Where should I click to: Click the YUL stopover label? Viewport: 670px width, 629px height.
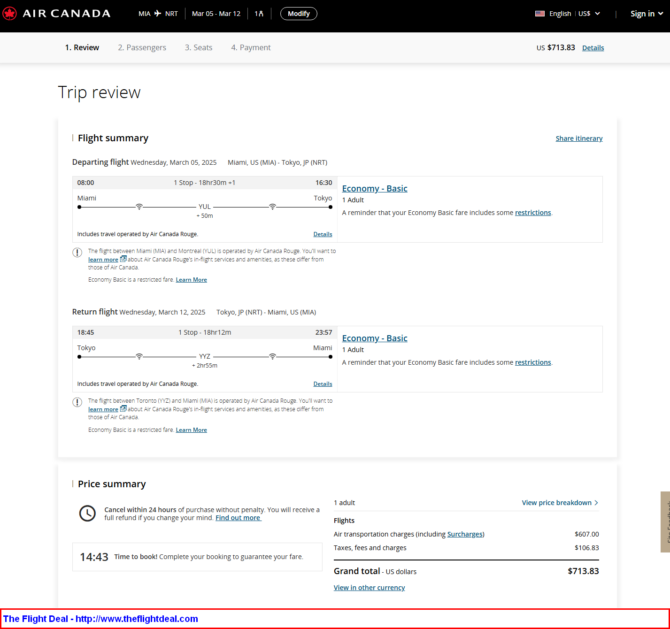pos(205,207)
